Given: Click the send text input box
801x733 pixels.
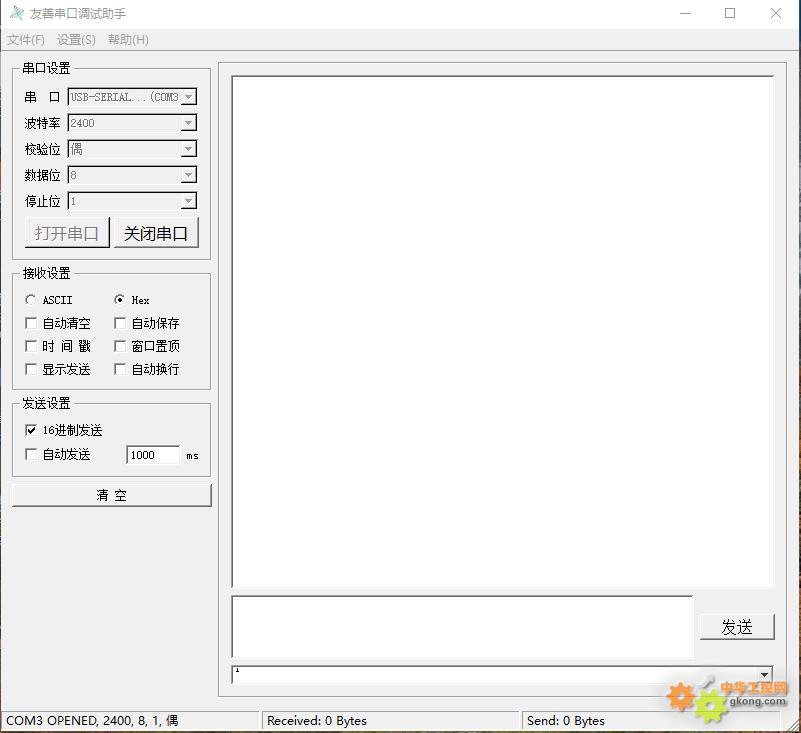Looking at the screenshot, I should coord(462,626).
